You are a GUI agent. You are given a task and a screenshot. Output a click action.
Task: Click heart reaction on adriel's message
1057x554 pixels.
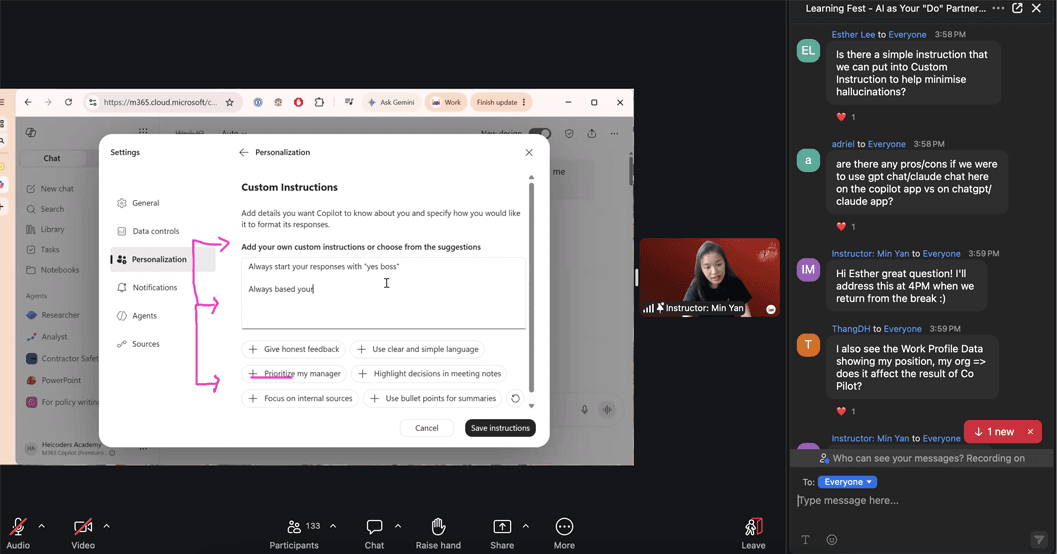click(x=841, y=226)
